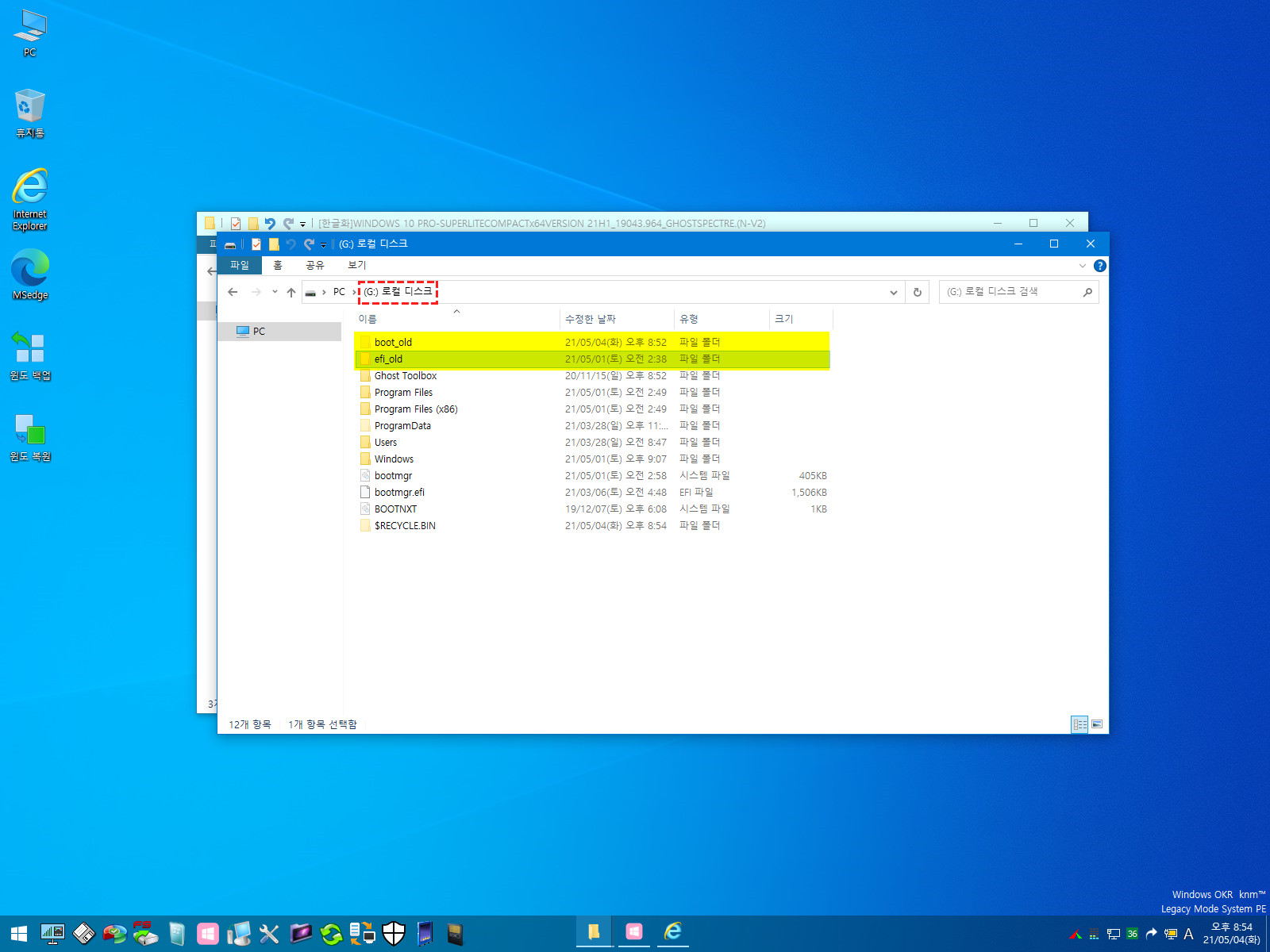
Task: Launch Internet Explorer from the desktop
Action: (30, 198)
